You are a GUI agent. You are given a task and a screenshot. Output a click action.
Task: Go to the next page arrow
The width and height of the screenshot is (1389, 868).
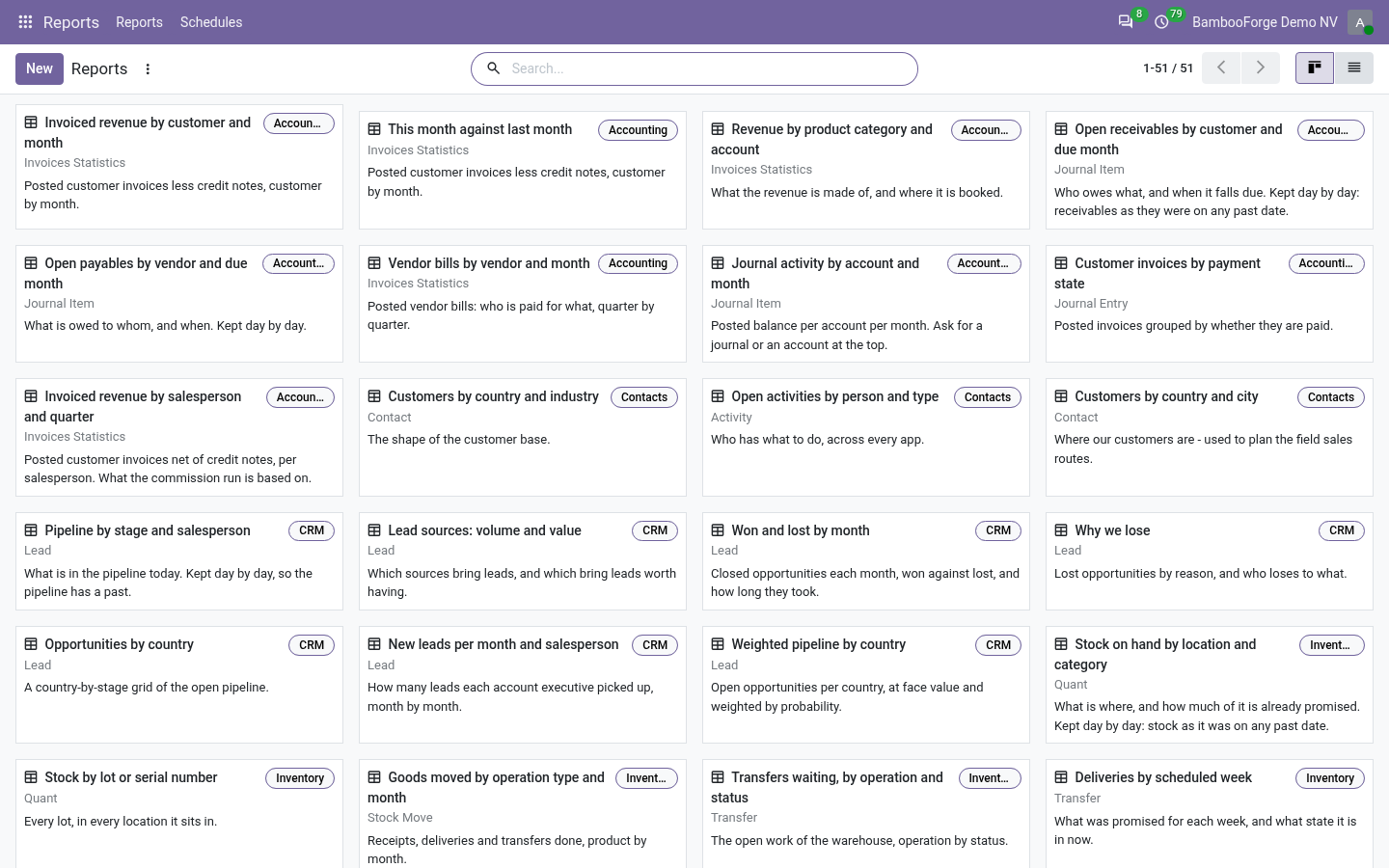click(x=1260, y=68)
